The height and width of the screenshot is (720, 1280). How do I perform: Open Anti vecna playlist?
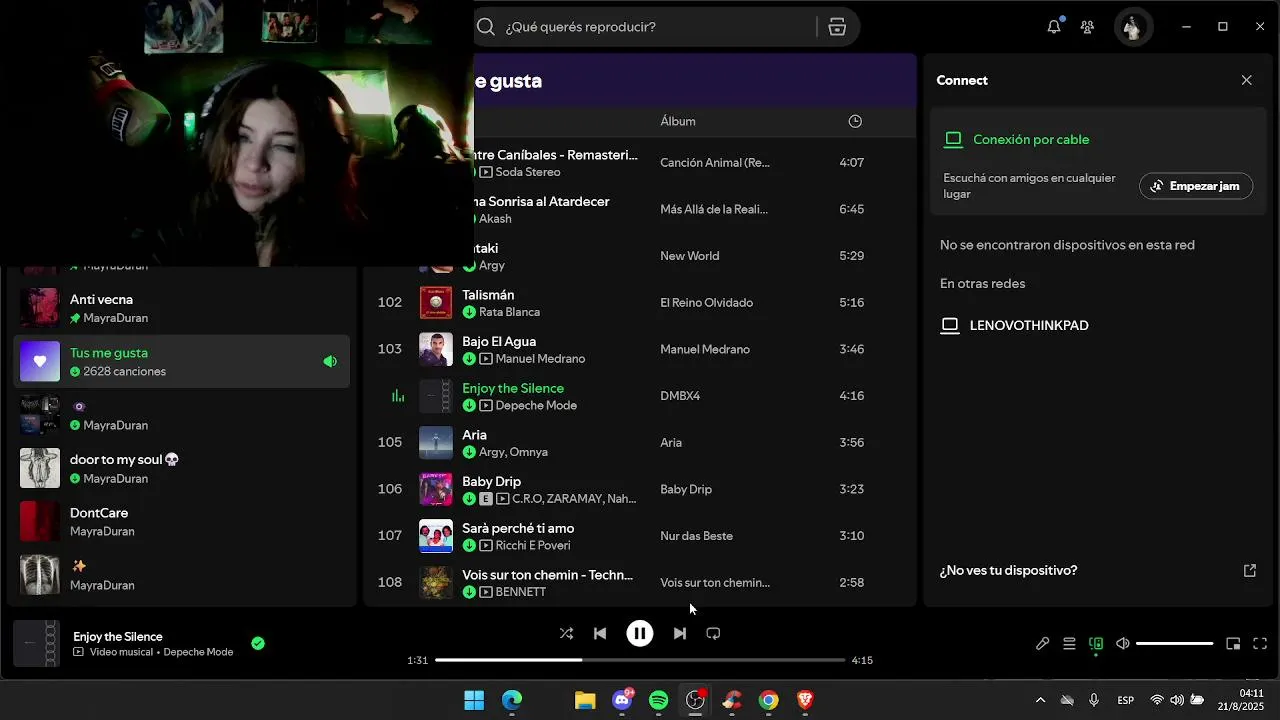pos(182,308)
